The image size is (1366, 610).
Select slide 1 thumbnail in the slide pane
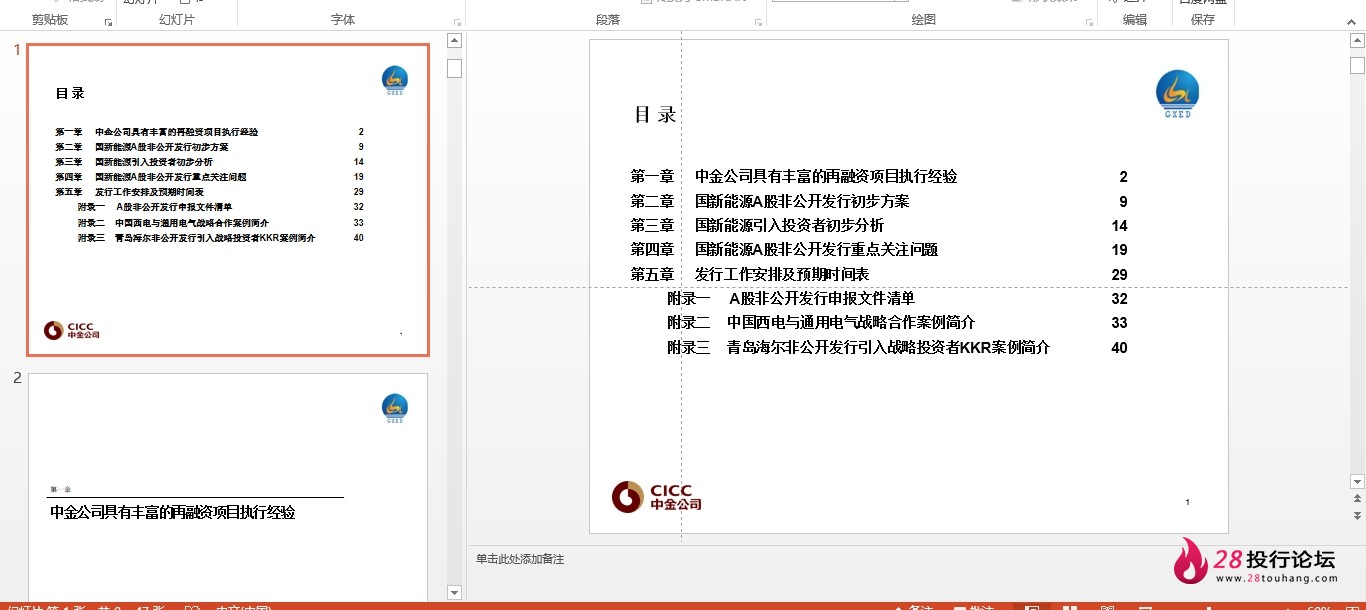228,200
